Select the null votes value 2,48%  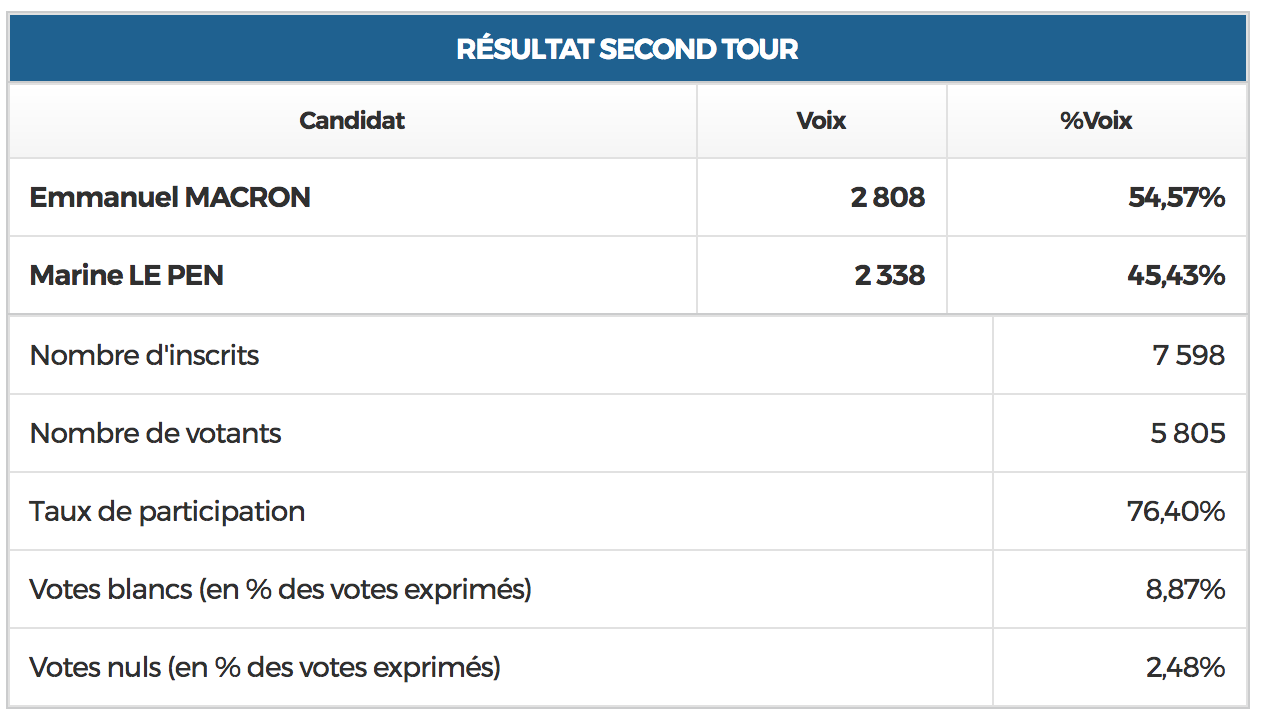1185,667
